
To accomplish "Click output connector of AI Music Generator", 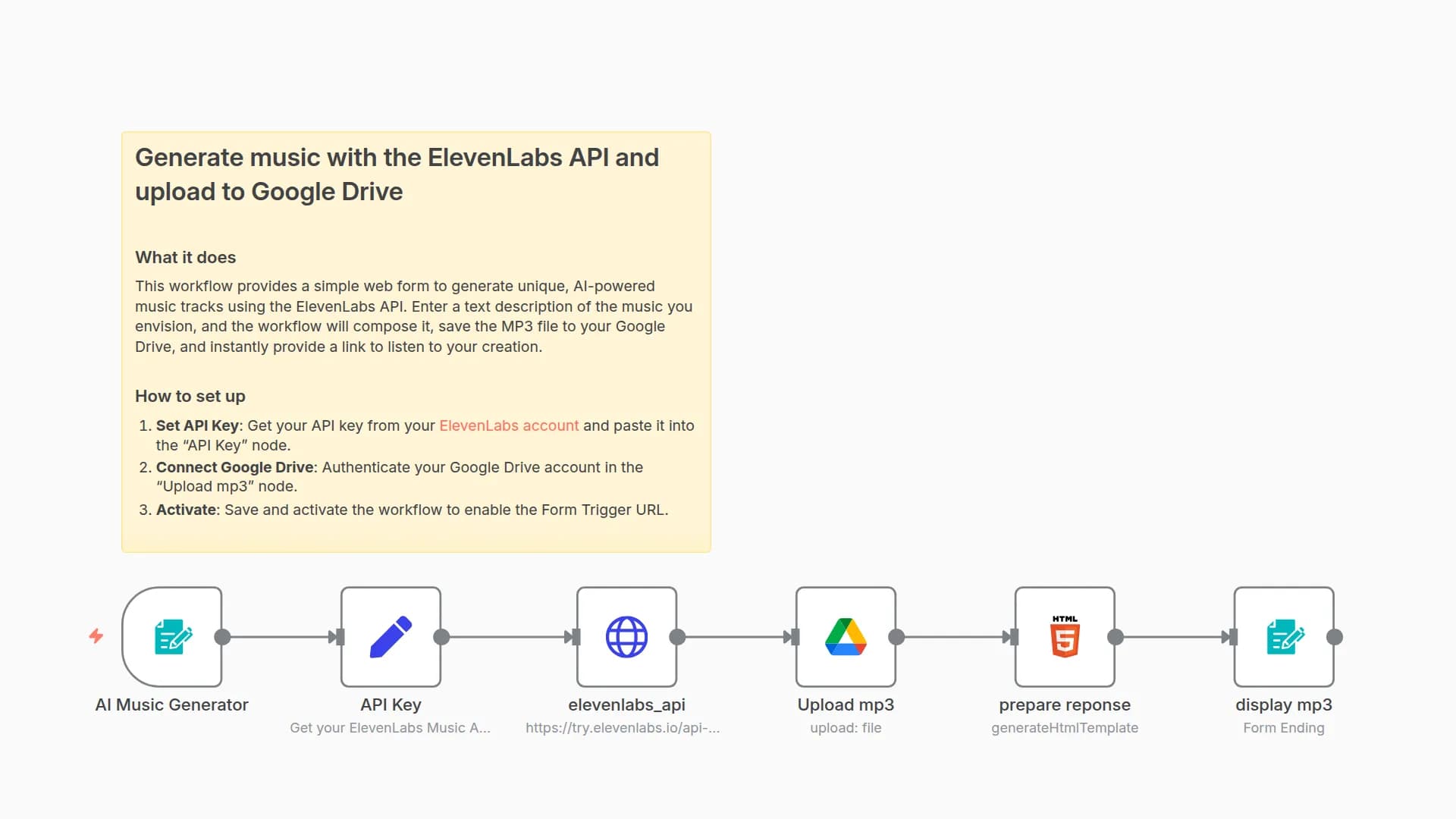I will point(222,637).
